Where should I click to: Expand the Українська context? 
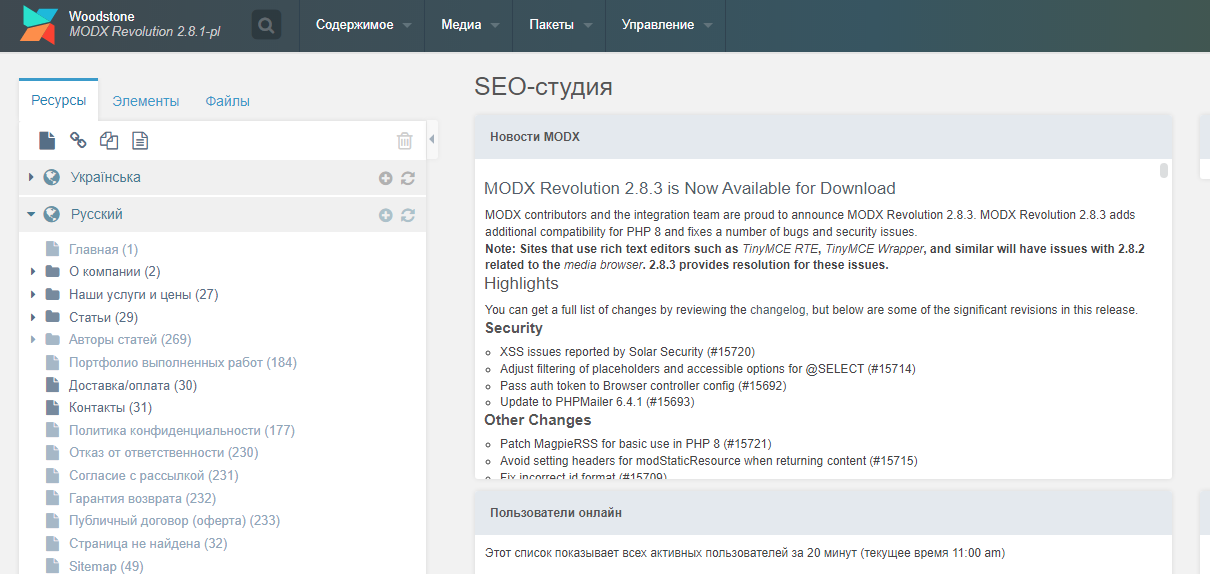32,177
